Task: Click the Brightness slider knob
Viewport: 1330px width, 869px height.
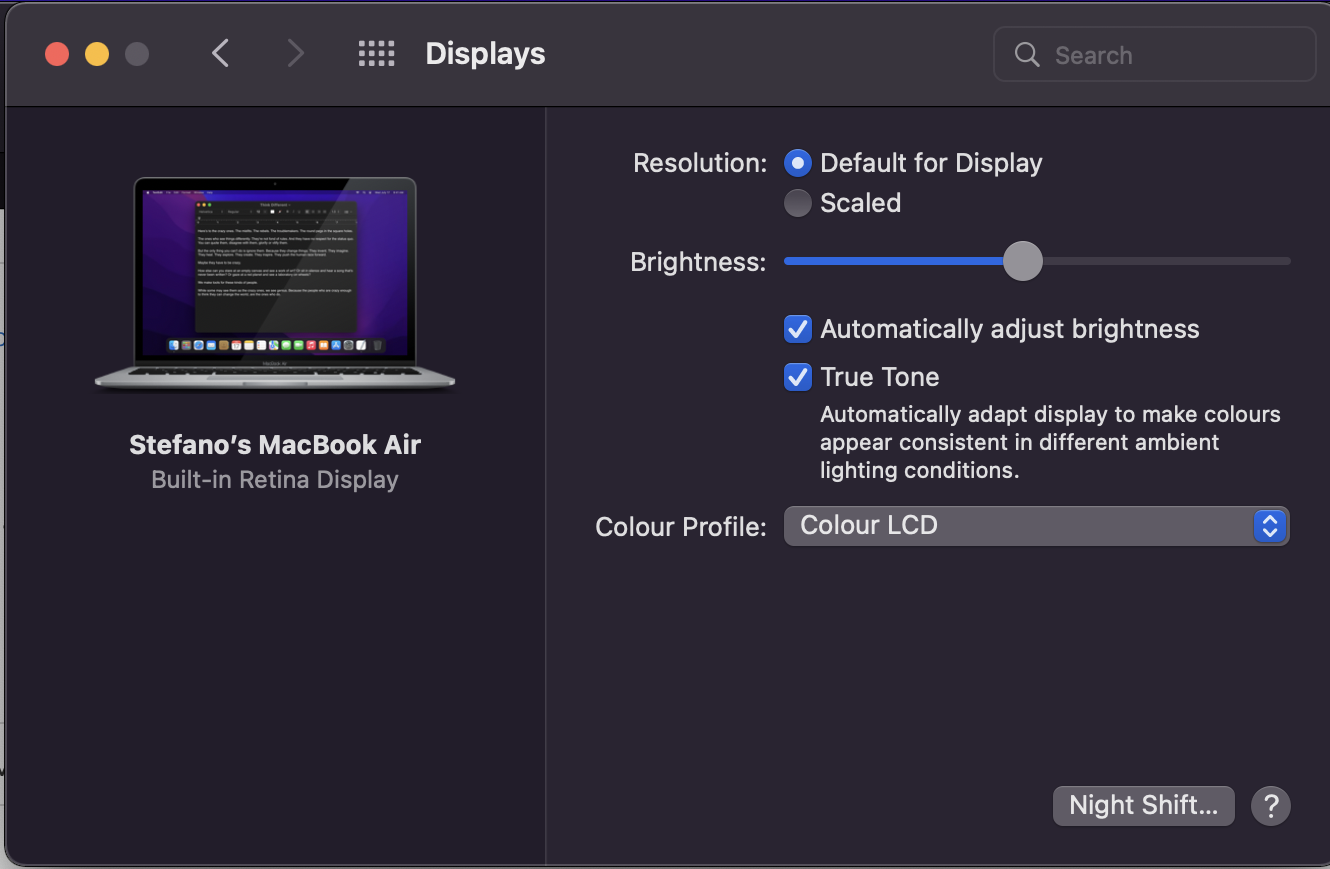Action: [1022, 262]
